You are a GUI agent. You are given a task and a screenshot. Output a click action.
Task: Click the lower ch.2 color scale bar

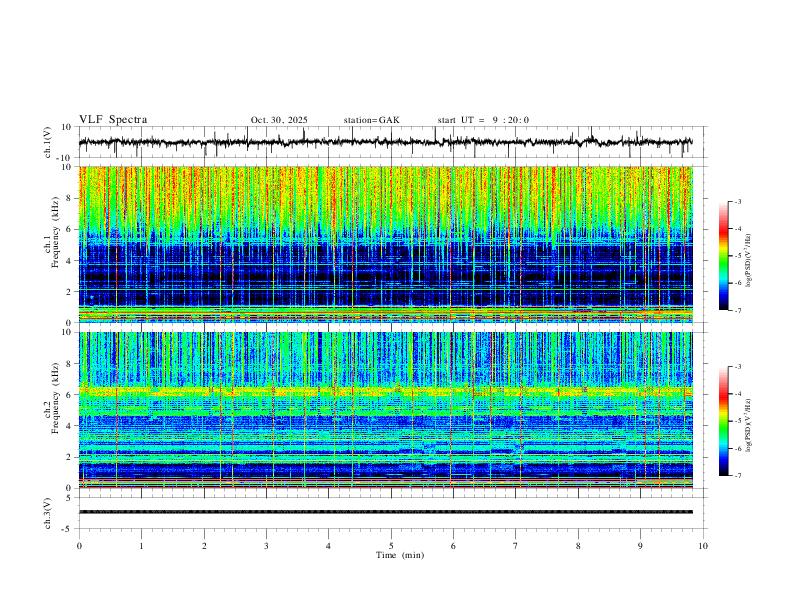click(x=723, y=421)
